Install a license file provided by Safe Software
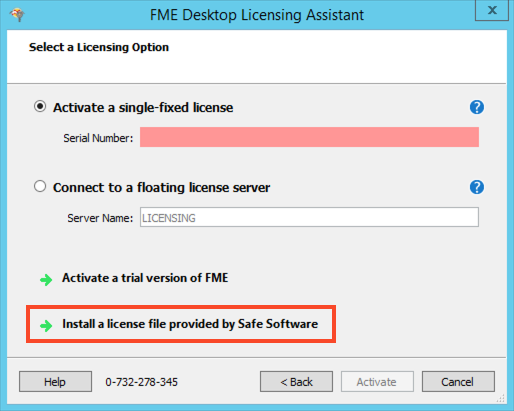Screen dimensions: 514x411 pyautogui.click(x=190, y=324)
